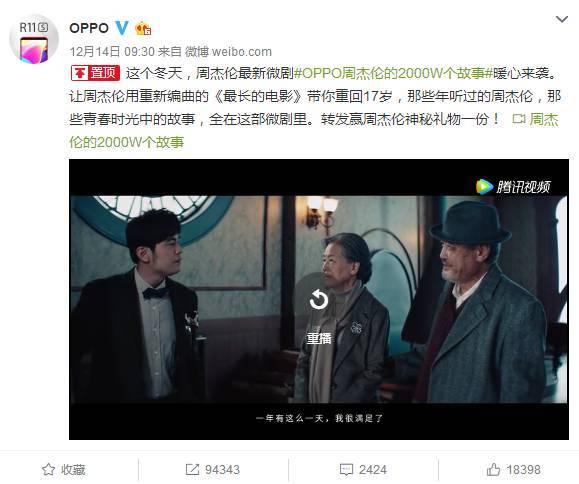The height and width of the screenshot is (484, 579).
Task: Click the blue verified V badge
Action: (x=121, y=28)
